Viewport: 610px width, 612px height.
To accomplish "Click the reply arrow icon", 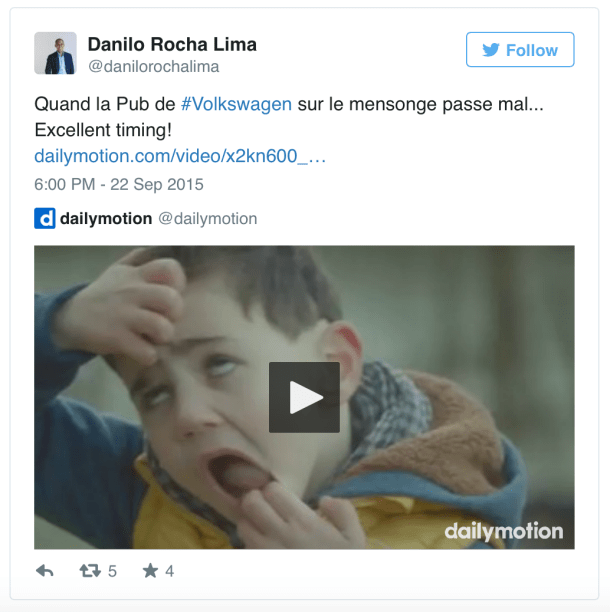I will (x=44, y=571).
